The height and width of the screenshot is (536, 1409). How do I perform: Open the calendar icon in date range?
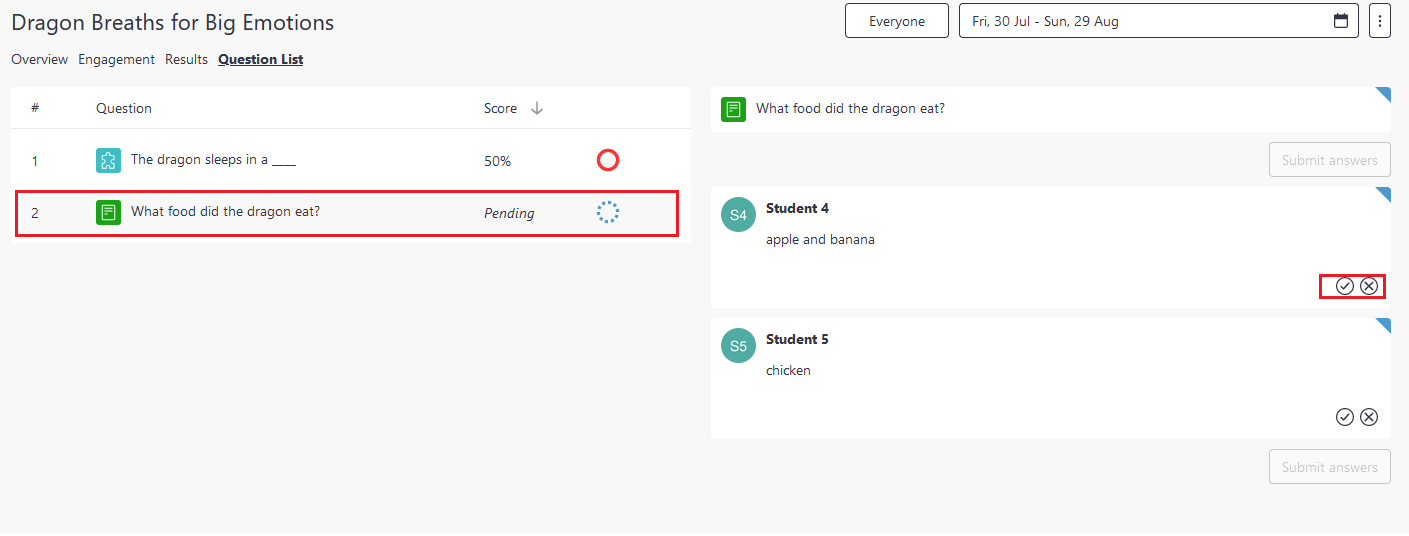click(x=1341, y=21)
